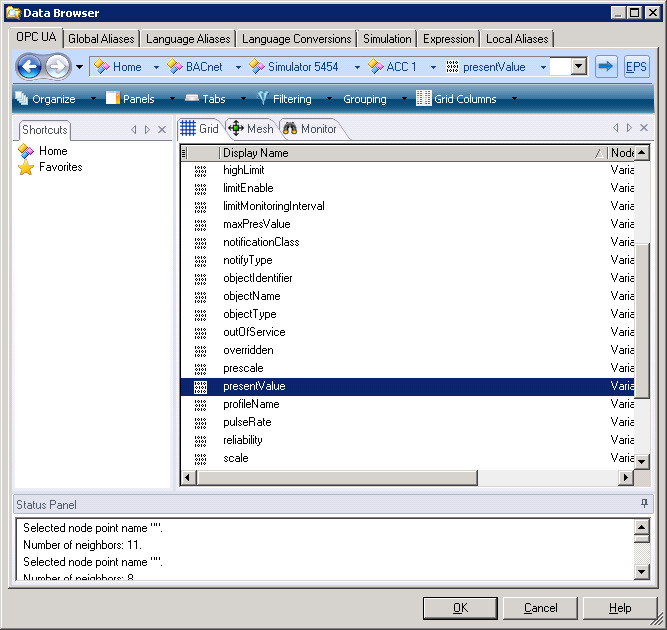The height and width of the screenshot is (630, 667).
Task: Pin the Status Panel
Action: (644, 505)
